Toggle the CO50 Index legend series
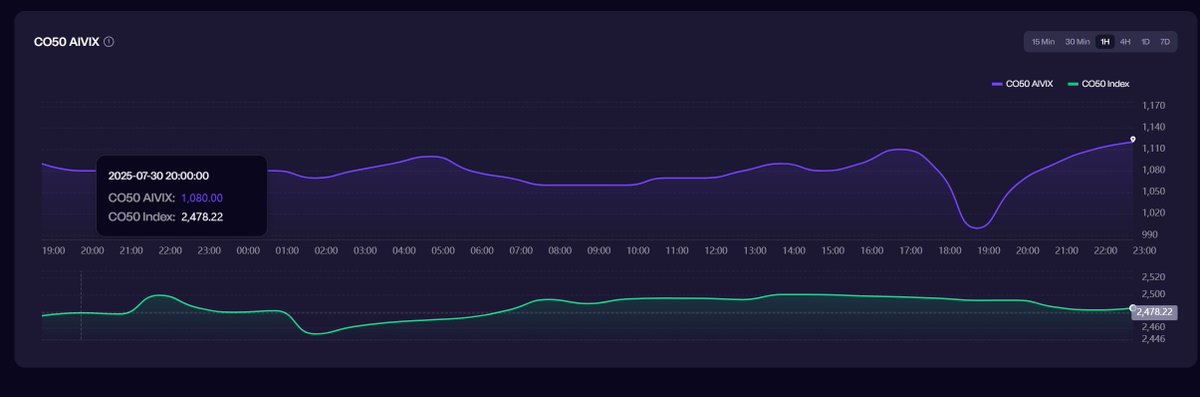The height and width of the screenshot is (397, 1200). pyautogui.click(x=1098, y=84)
